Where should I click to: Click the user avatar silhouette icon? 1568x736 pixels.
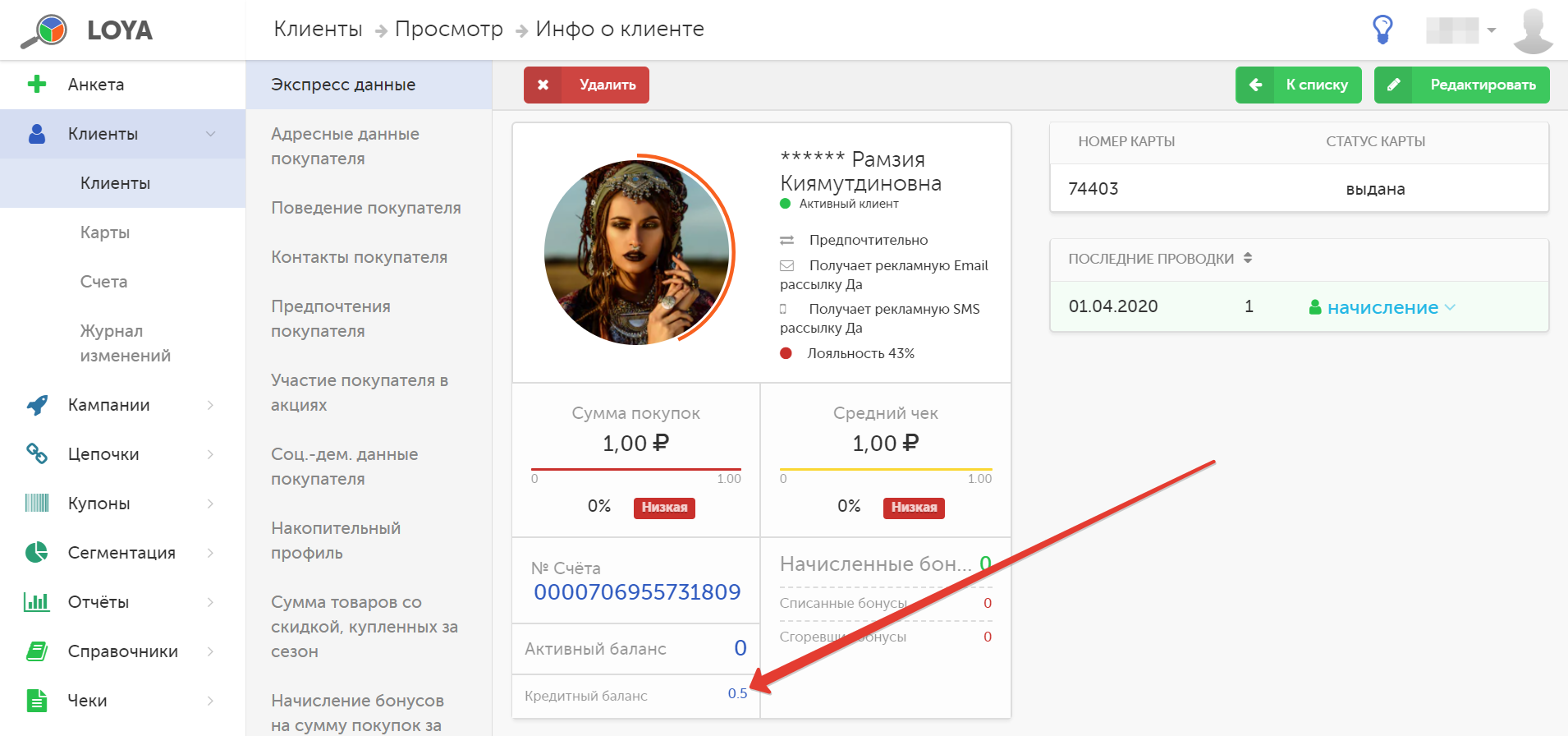(1532, 31)
